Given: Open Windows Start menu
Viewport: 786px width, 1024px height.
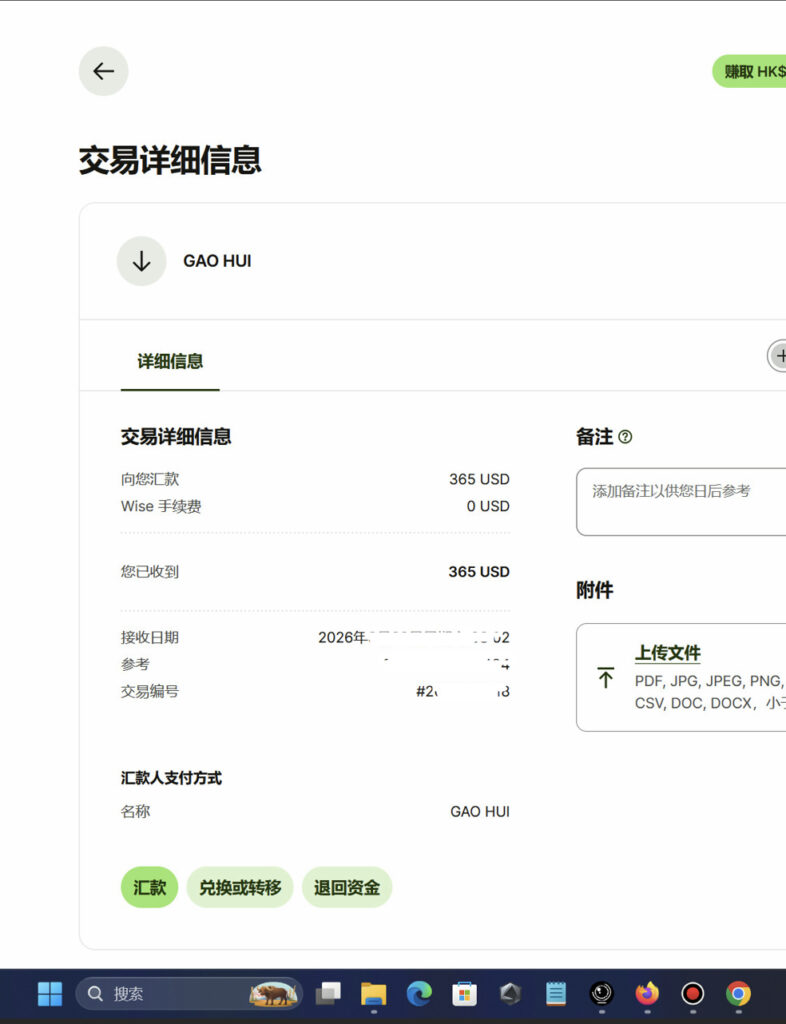Looking at the screenshot, I should (x=49, y=994).
